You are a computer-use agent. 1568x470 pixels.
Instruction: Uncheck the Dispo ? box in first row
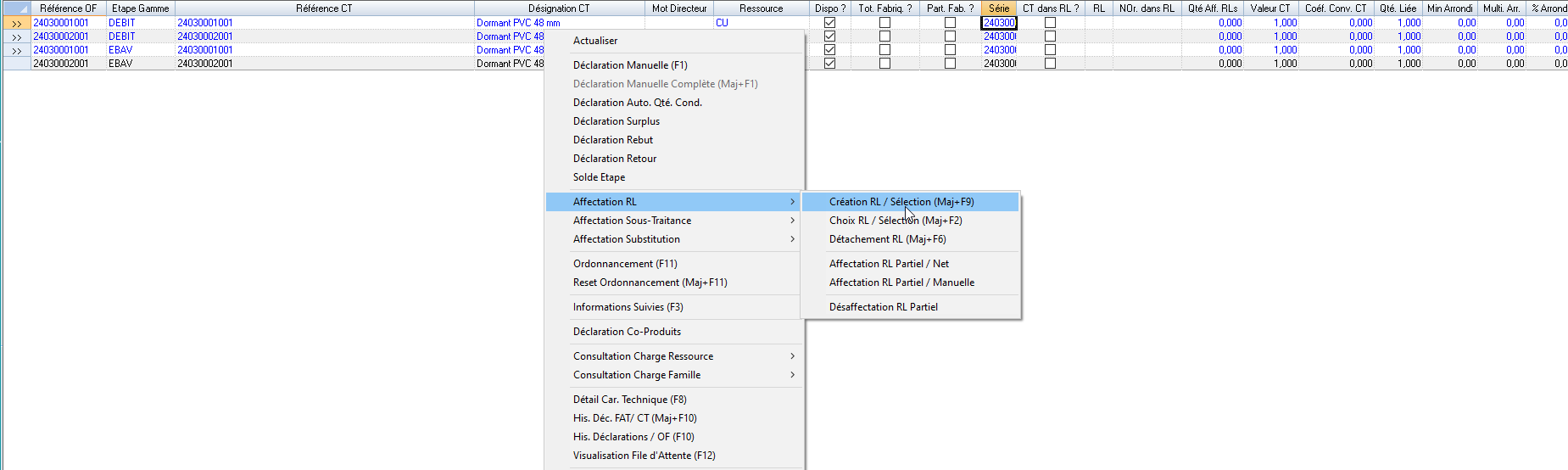pyautogui.click(x=829, y=23)
